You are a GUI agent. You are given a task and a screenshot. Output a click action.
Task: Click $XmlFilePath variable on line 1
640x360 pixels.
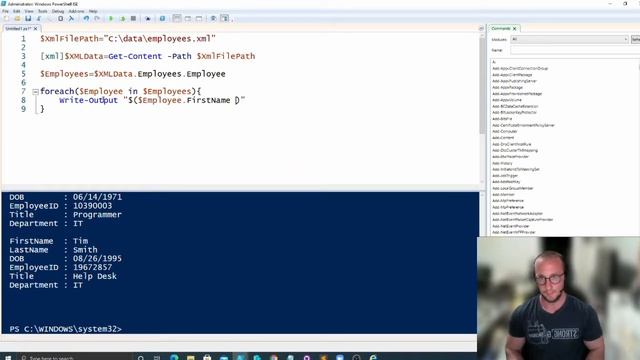click(x=69, y=39)
